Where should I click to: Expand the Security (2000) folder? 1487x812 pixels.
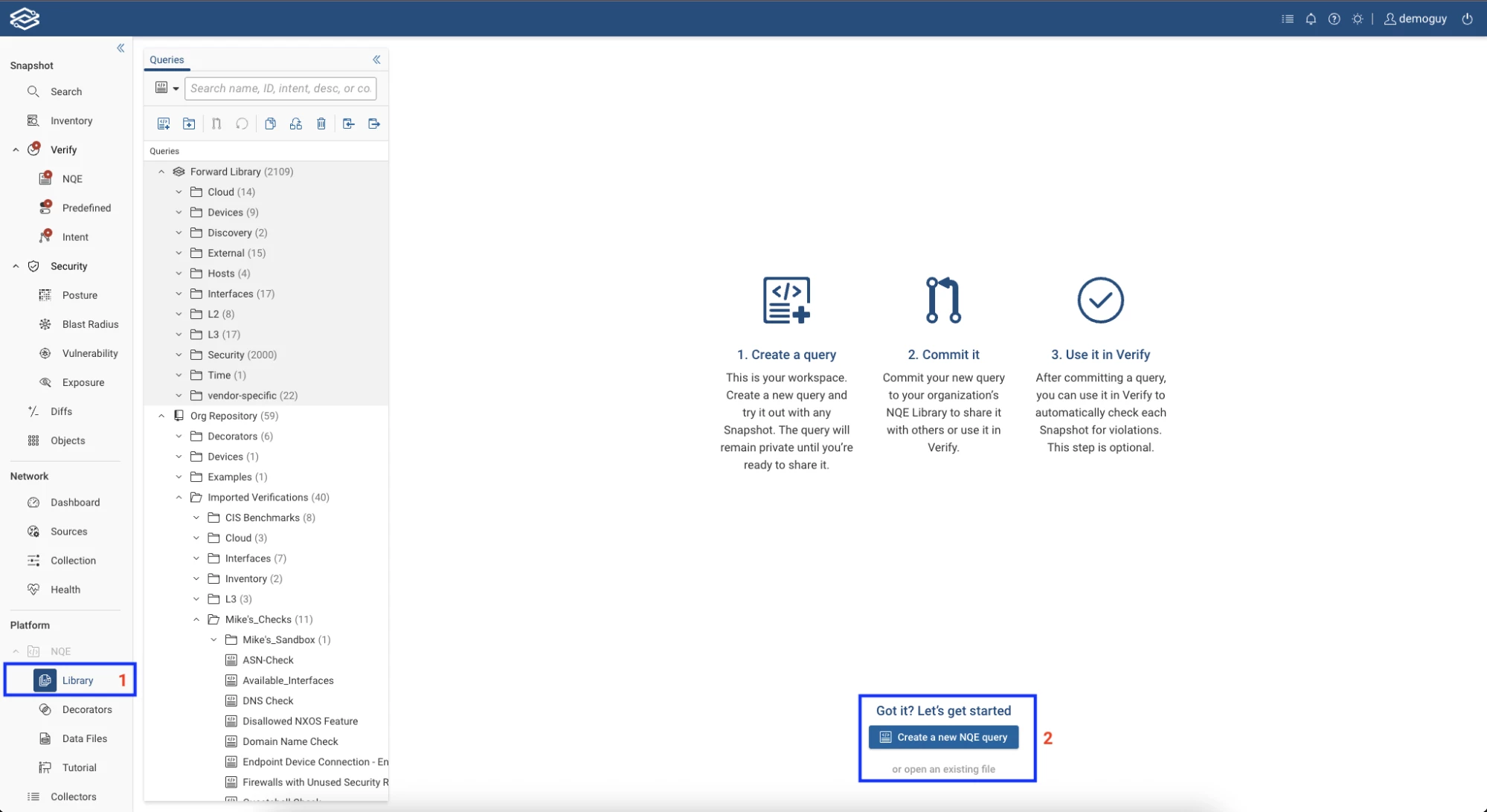click(179, 355)
